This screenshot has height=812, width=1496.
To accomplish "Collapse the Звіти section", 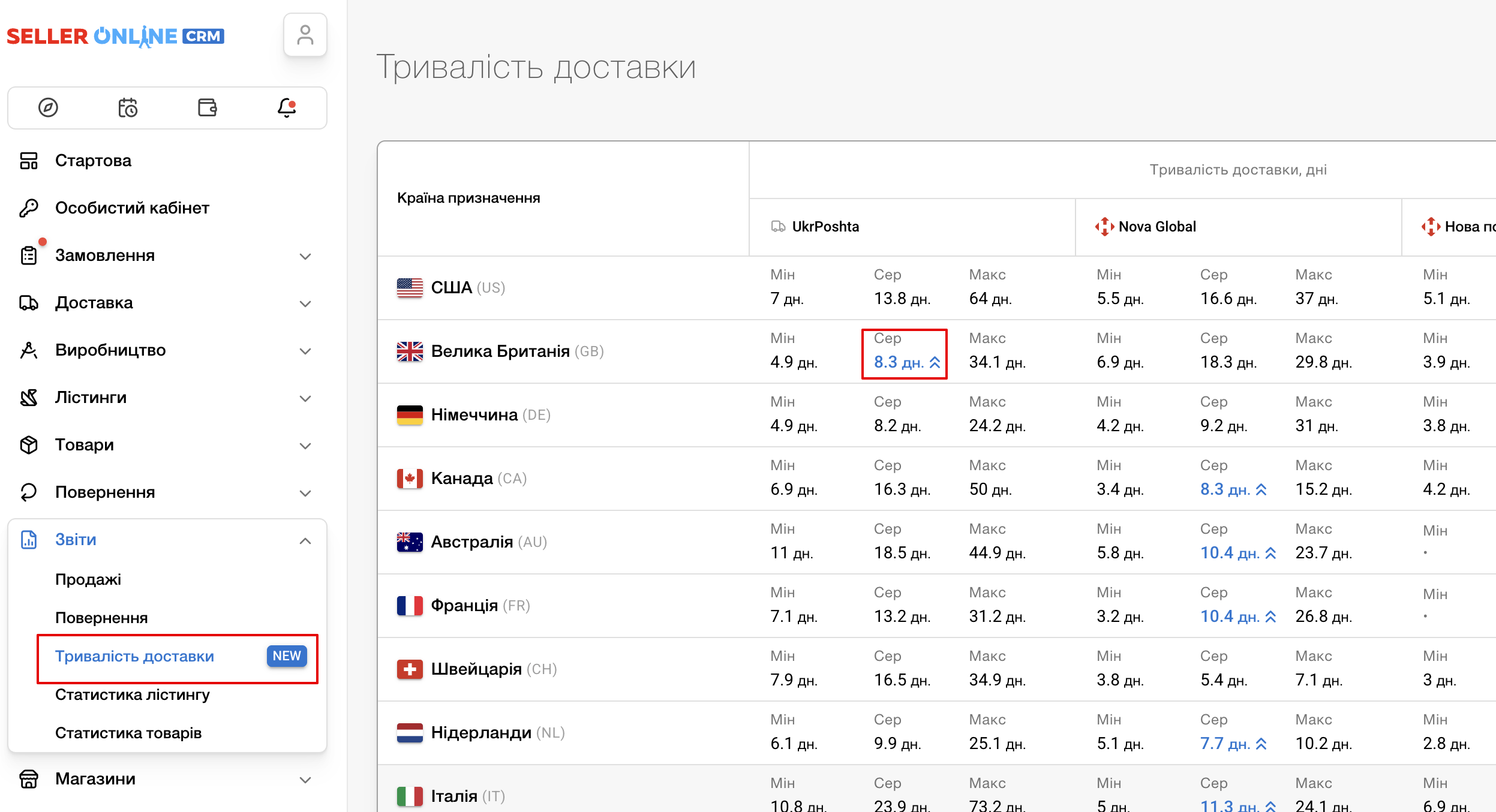I will (306, 540).
